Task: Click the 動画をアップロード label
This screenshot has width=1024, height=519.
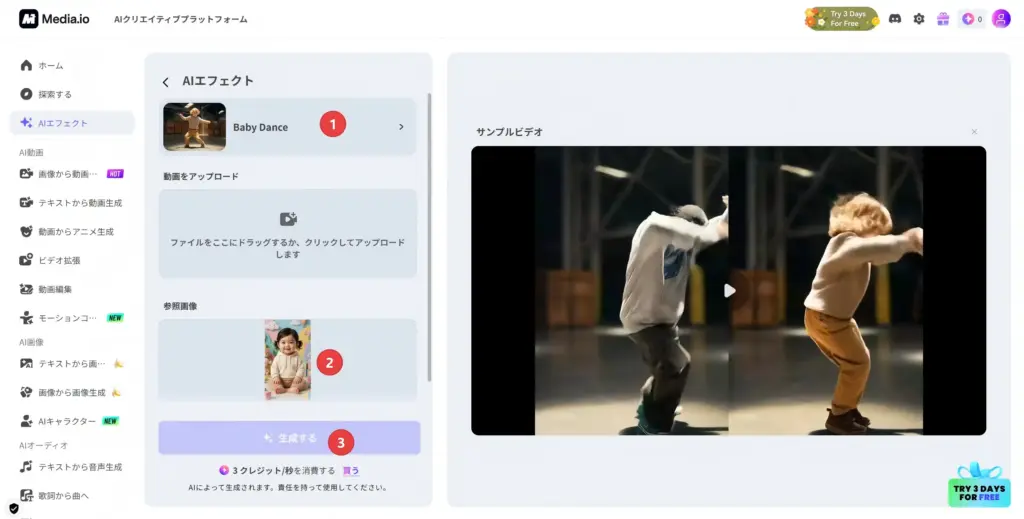Action: pyautogui.click(x=201, y=176)
